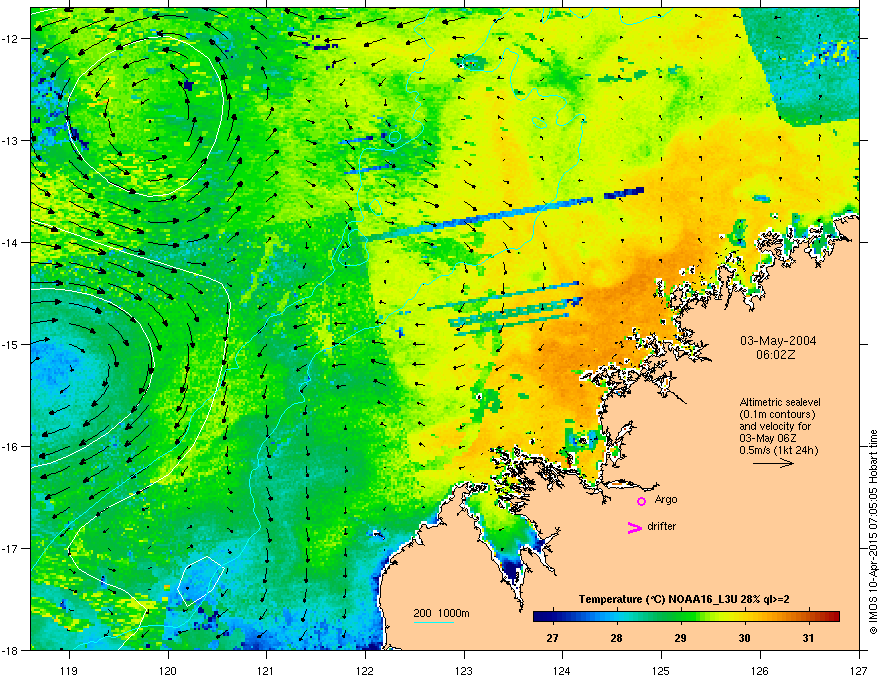The image size is (880, 680).
Task: Click latitude axis label -18
Action: point(11,650)
